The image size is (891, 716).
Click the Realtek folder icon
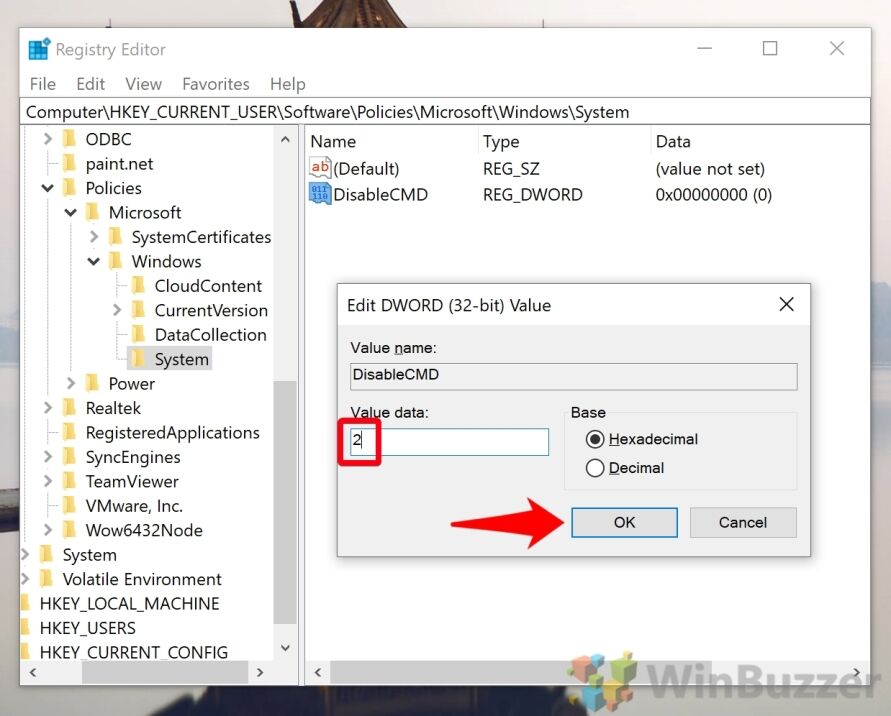(x=69, y=407)
